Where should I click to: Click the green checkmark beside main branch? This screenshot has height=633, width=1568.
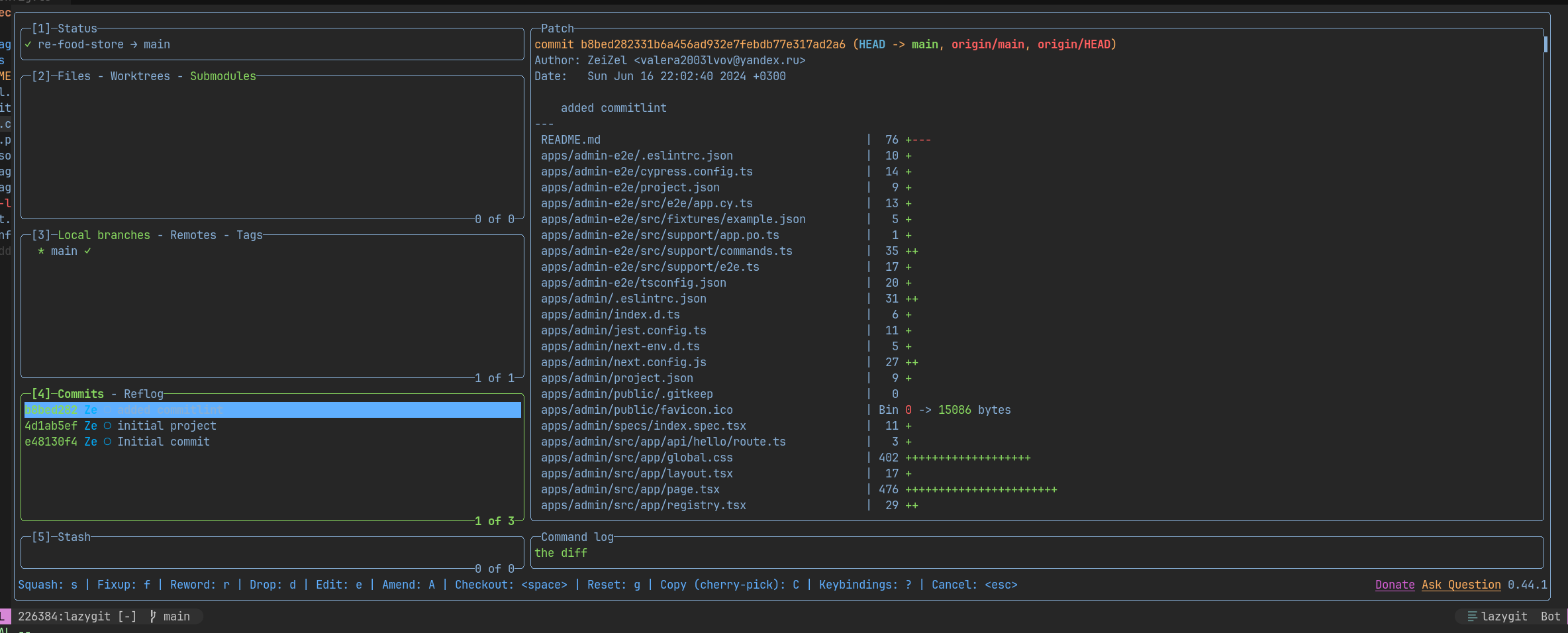(87, 251)
